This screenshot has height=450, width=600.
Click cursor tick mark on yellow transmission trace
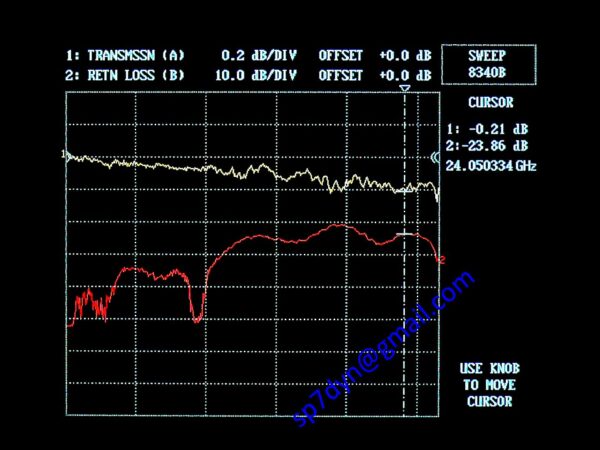[x=404, y=190]
